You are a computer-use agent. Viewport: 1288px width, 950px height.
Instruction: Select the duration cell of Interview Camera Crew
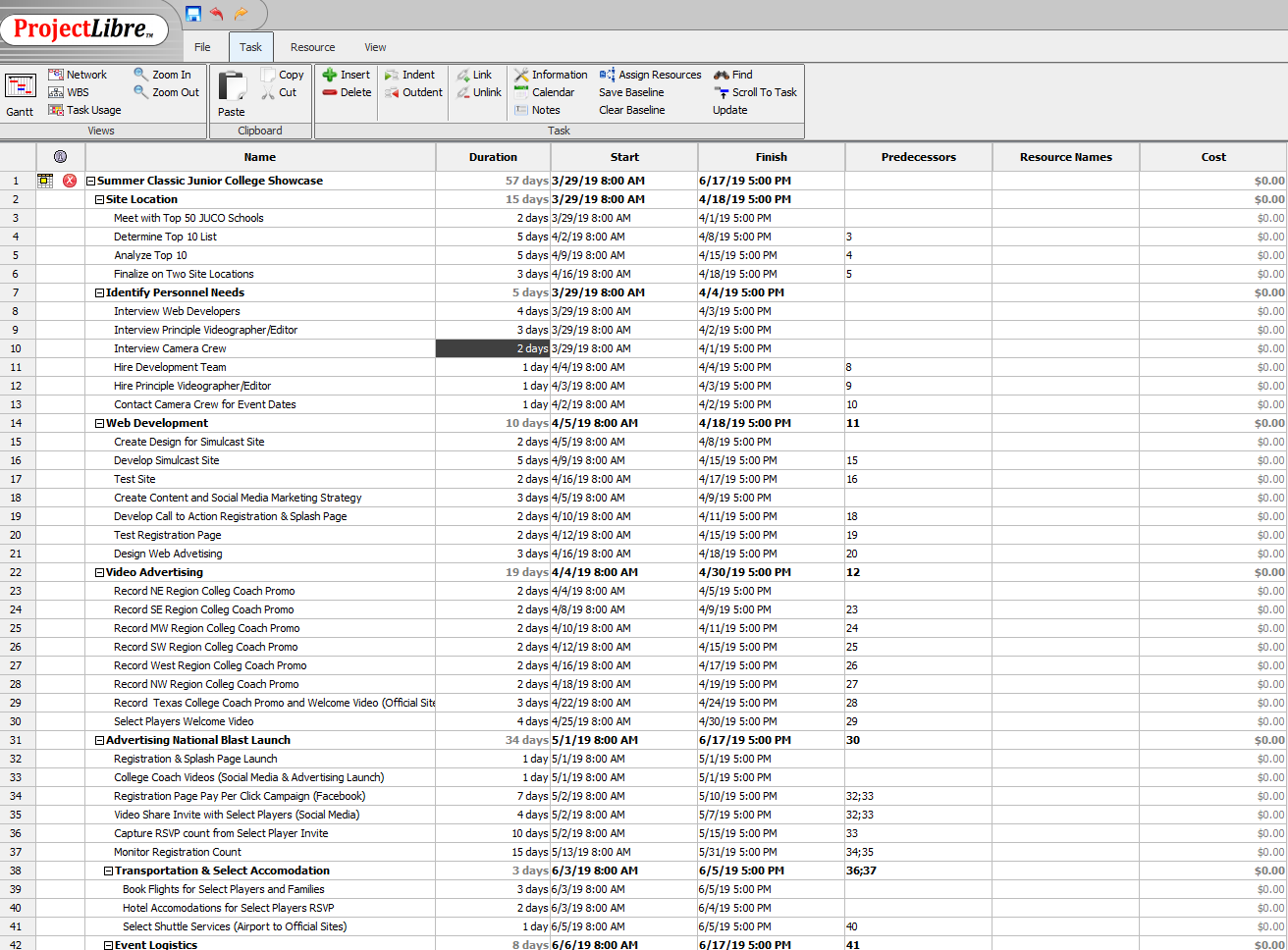click(x=493, y=348)
